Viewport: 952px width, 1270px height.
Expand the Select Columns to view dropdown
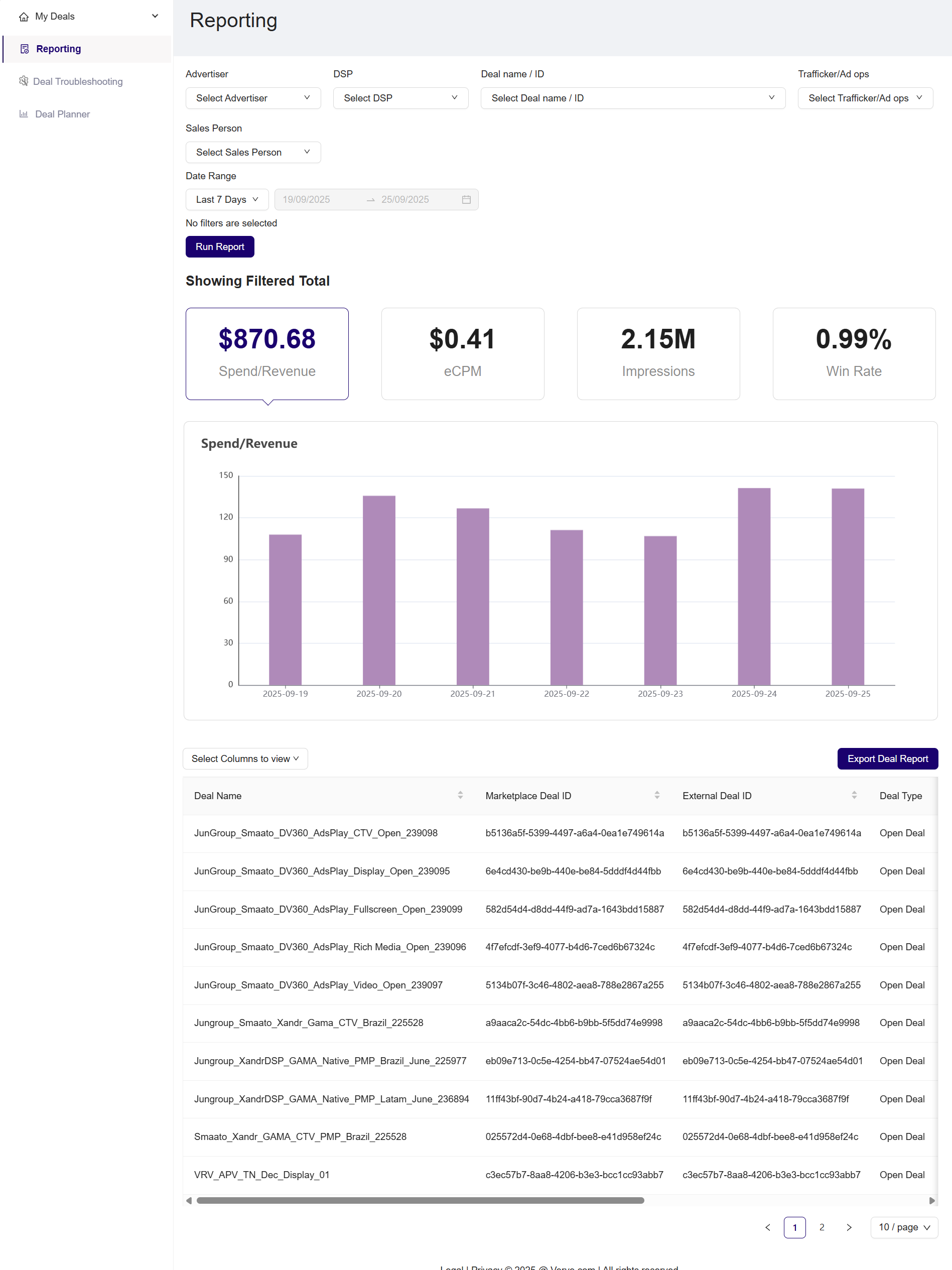(245, 758)
